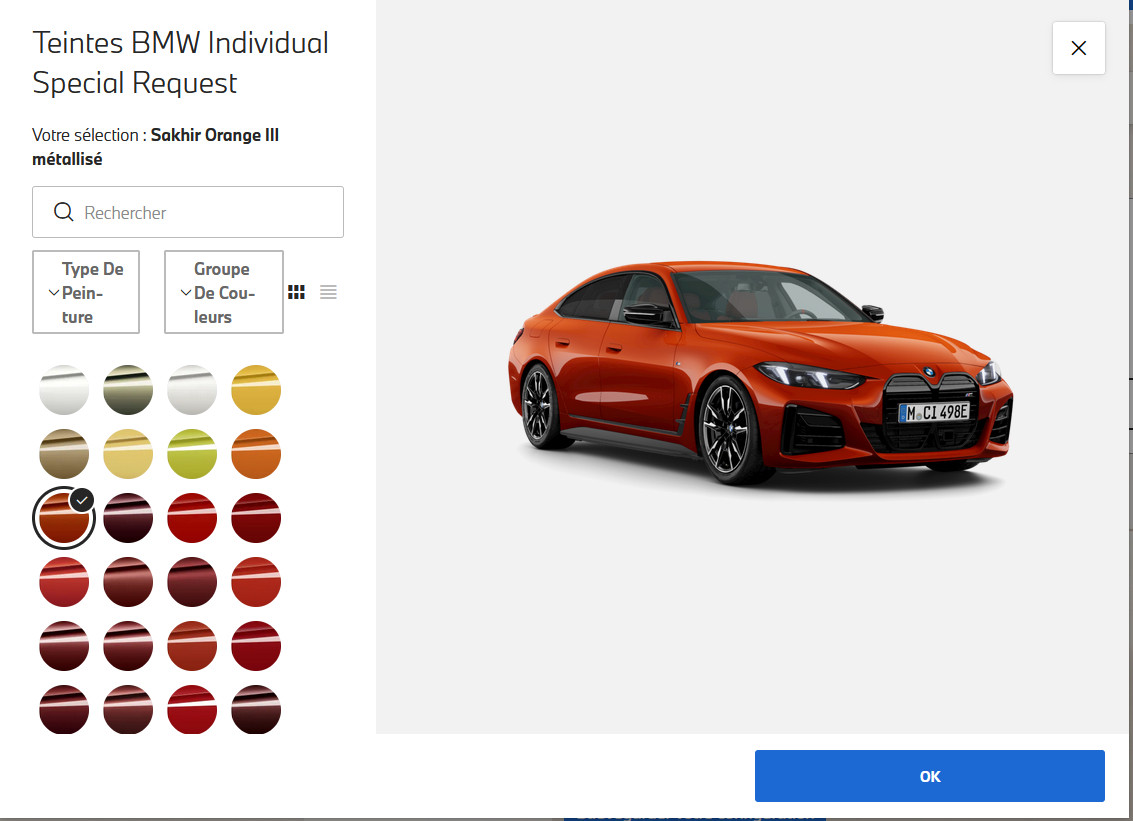1133x821 pixels.
Task: Switch to grid view of swatches
Action: point(296,292)
